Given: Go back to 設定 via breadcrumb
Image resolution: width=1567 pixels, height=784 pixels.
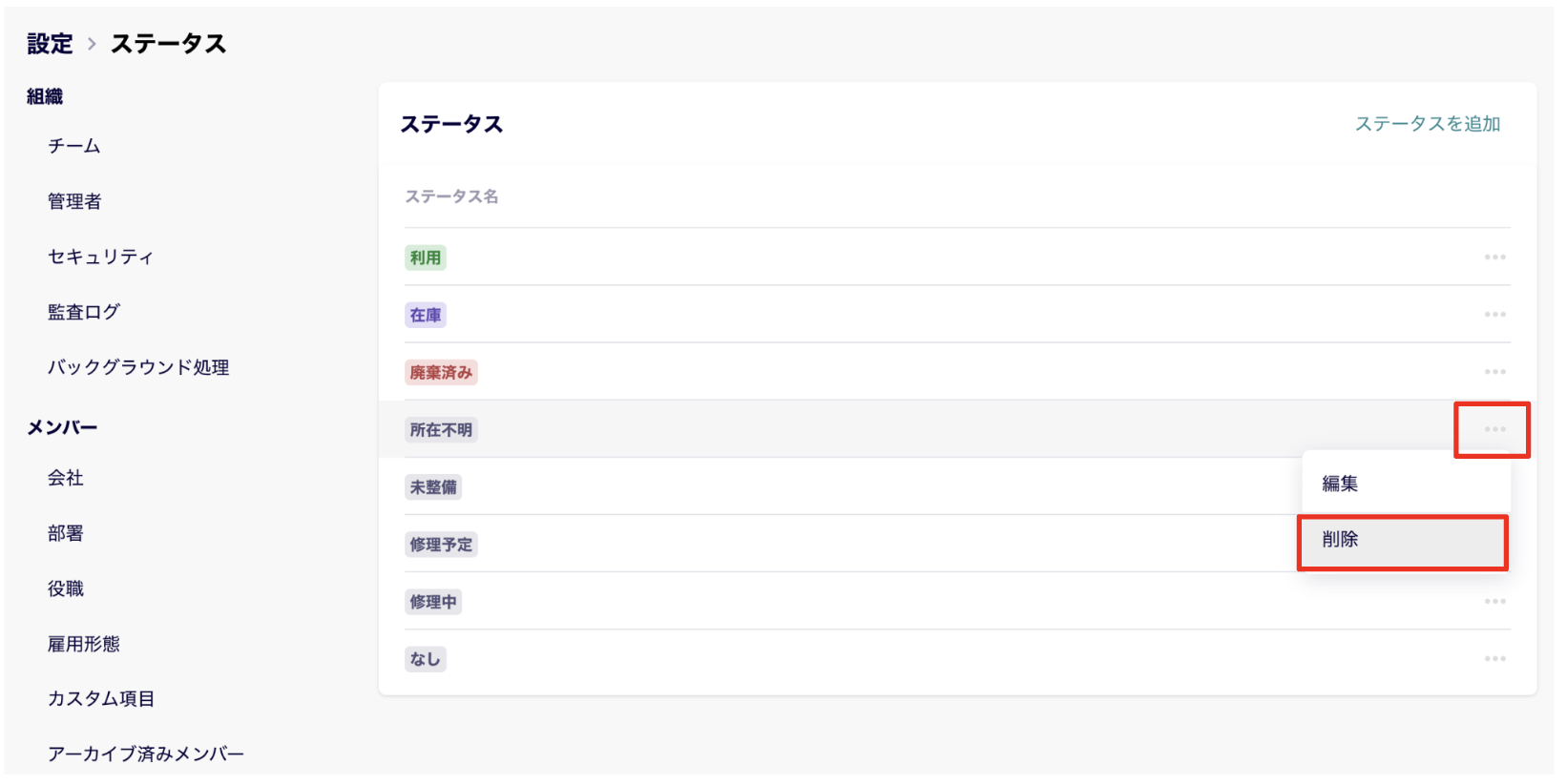Looking at the screenshot, I should coord(50,44).
